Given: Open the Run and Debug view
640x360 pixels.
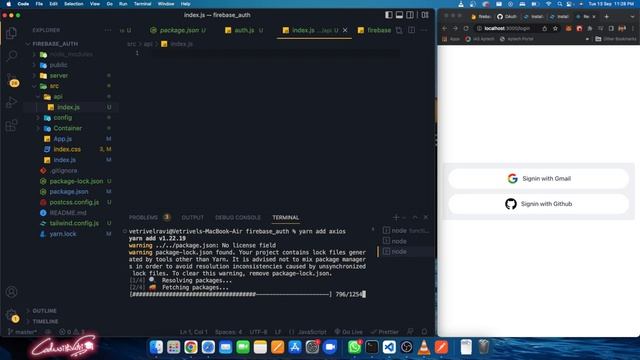Looking at the screenshot, I should [x=12, y=102].
